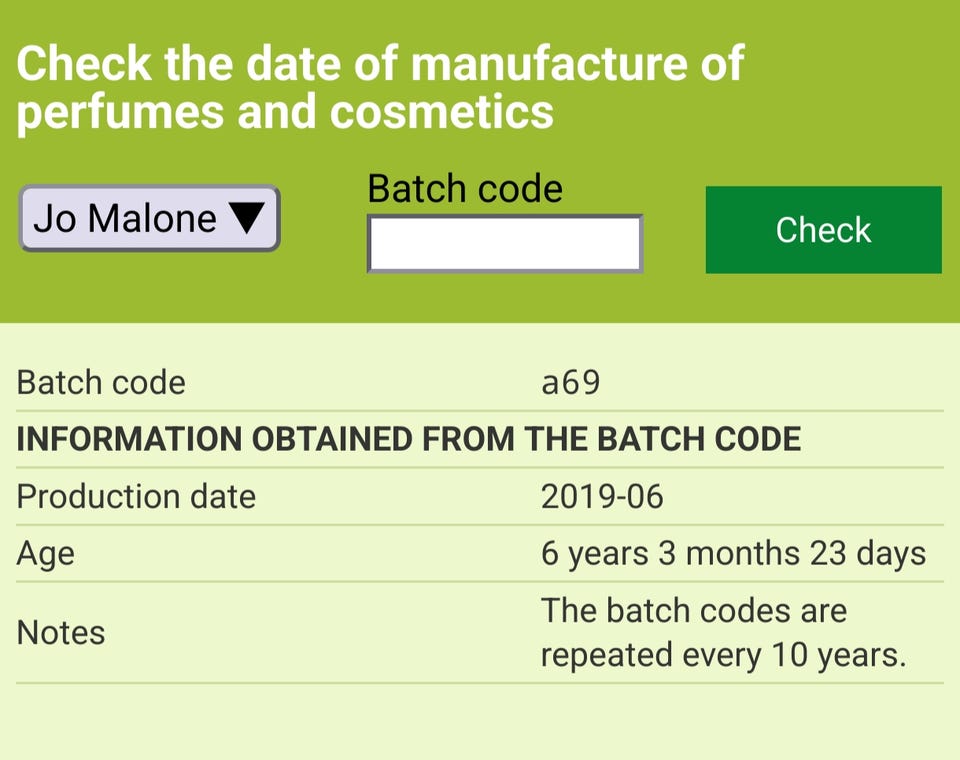Image resolution: width=960 pixels, height=760 pixels.
Task: Select the Production date label
Action: click(x=136, y=496)
